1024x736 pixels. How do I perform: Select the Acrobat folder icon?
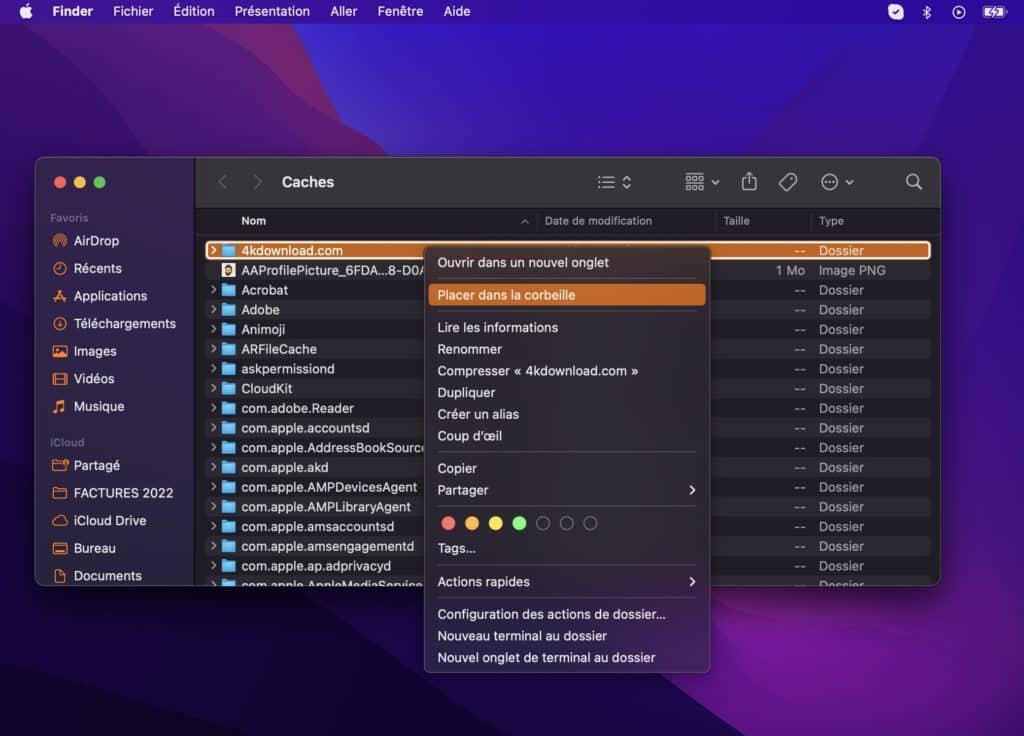point(229,290)
